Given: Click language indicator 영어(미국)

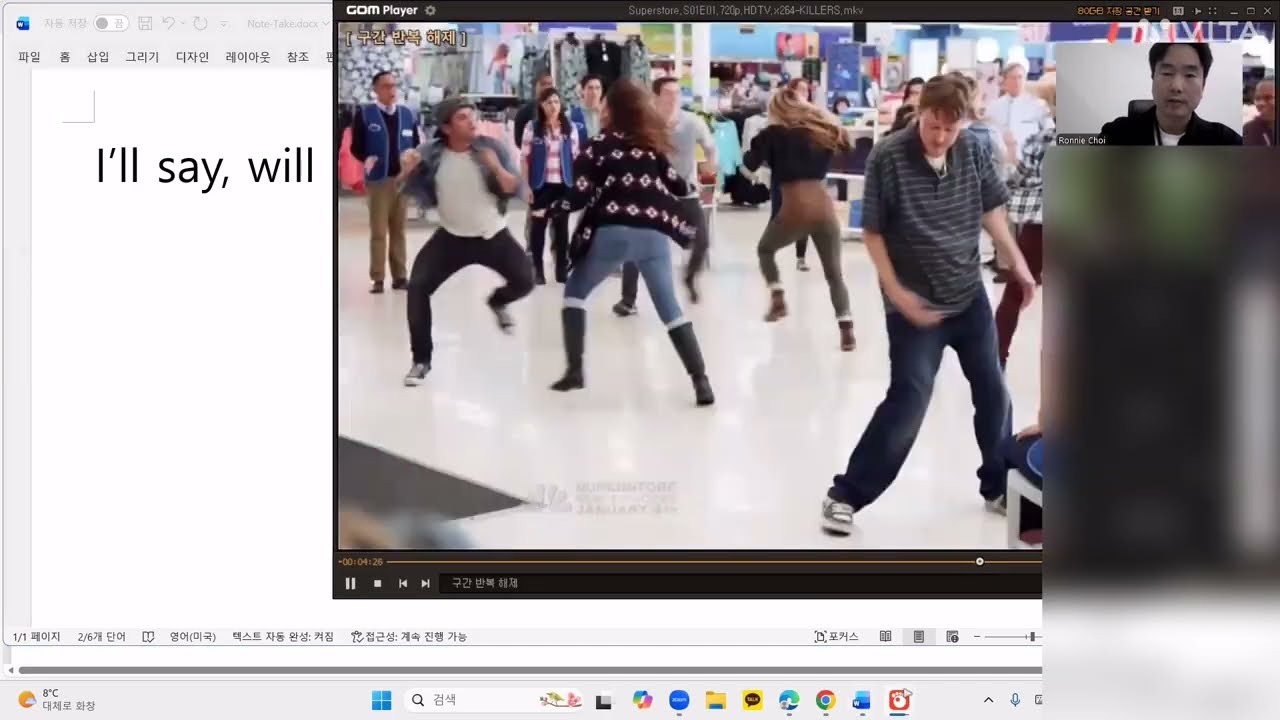Looking at the screenshot, I should (193, 636).
